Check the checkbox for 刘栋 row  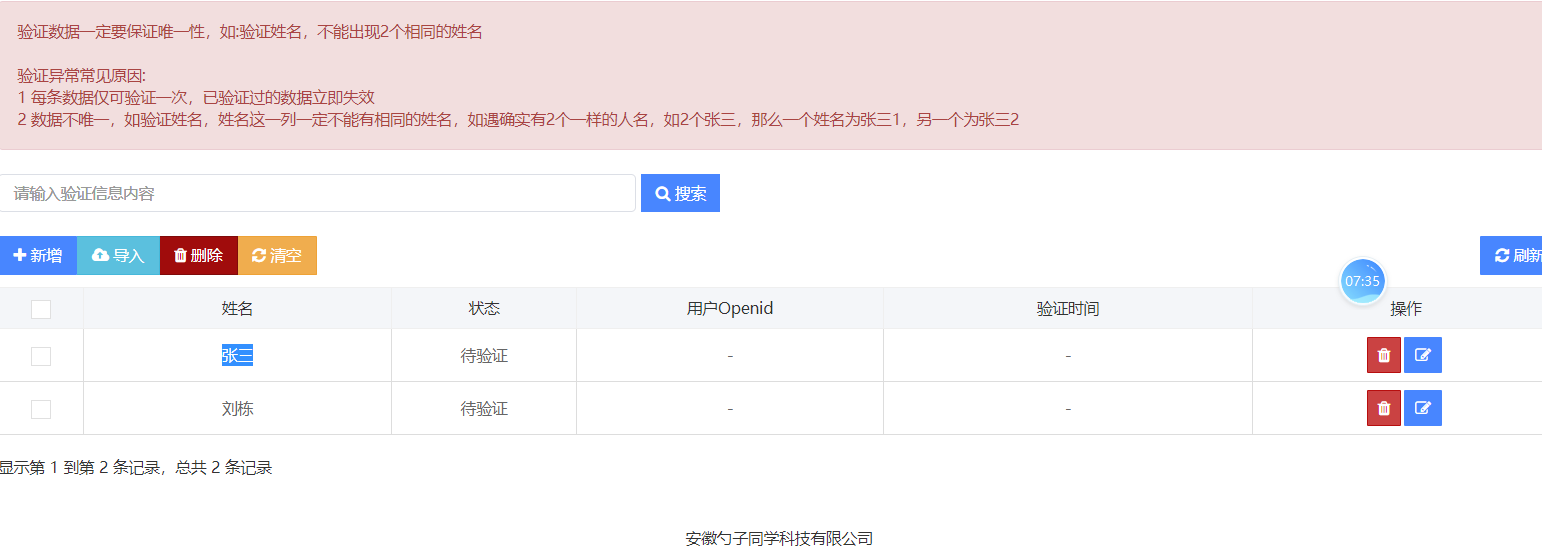pyautogui.click(x=41, y=409)
